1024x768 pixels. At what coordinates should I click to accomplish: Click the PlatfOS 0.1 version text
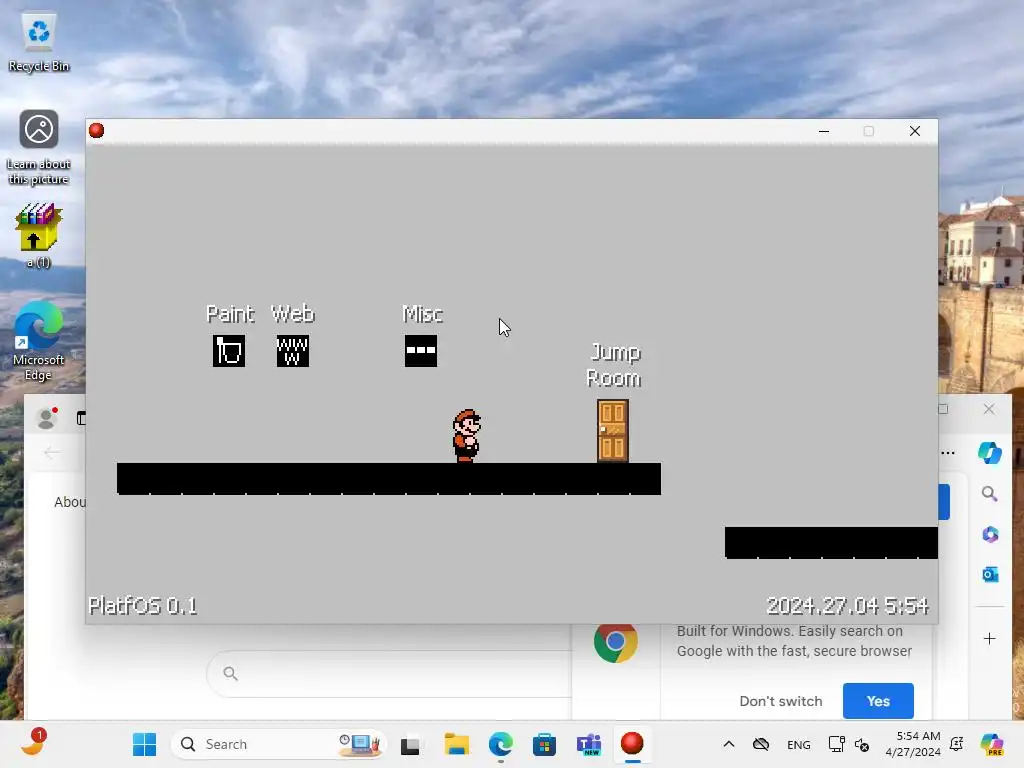143,605
